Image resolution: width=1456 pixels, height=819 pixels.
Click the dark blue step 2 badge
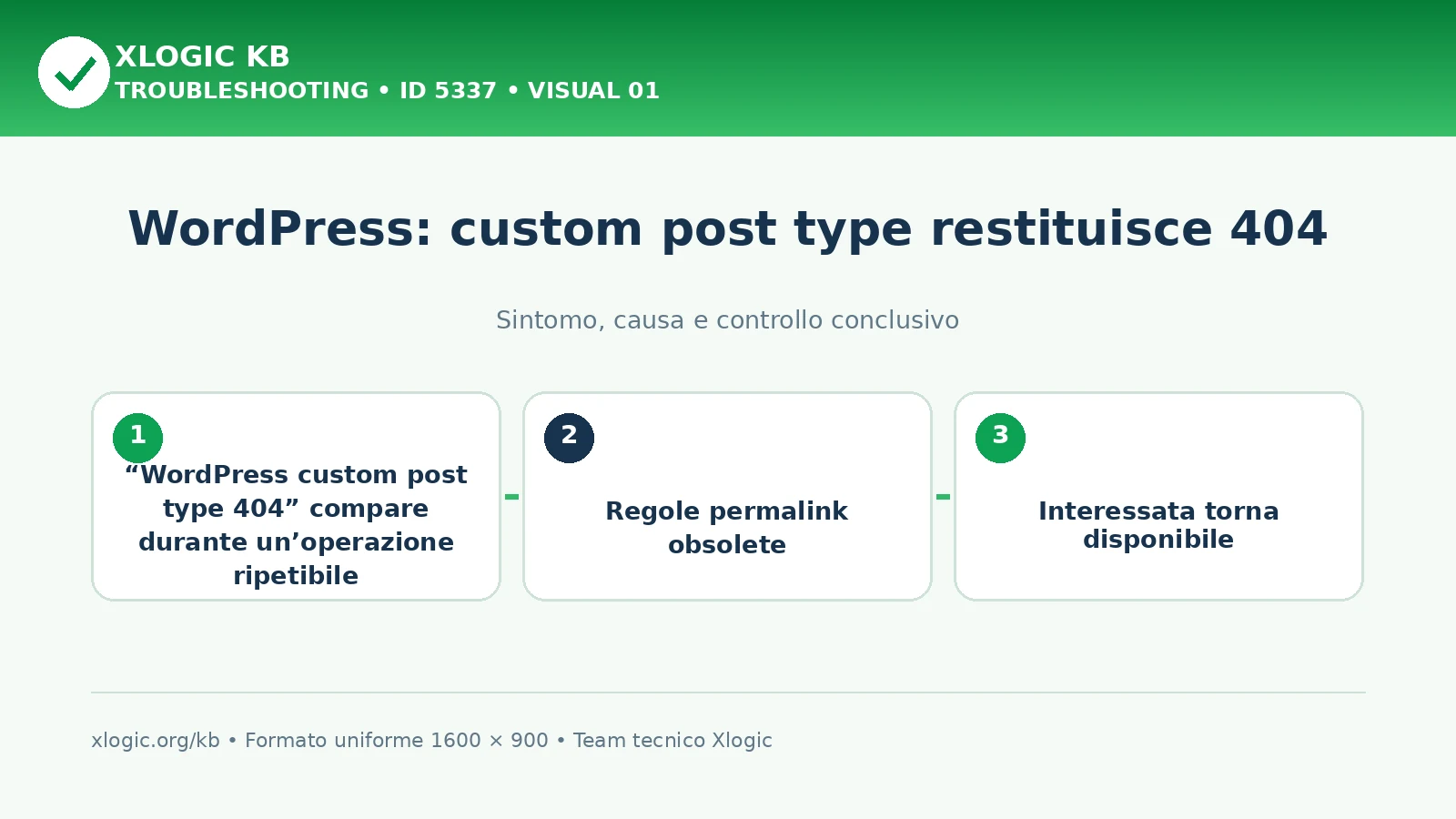coord(569,438)
